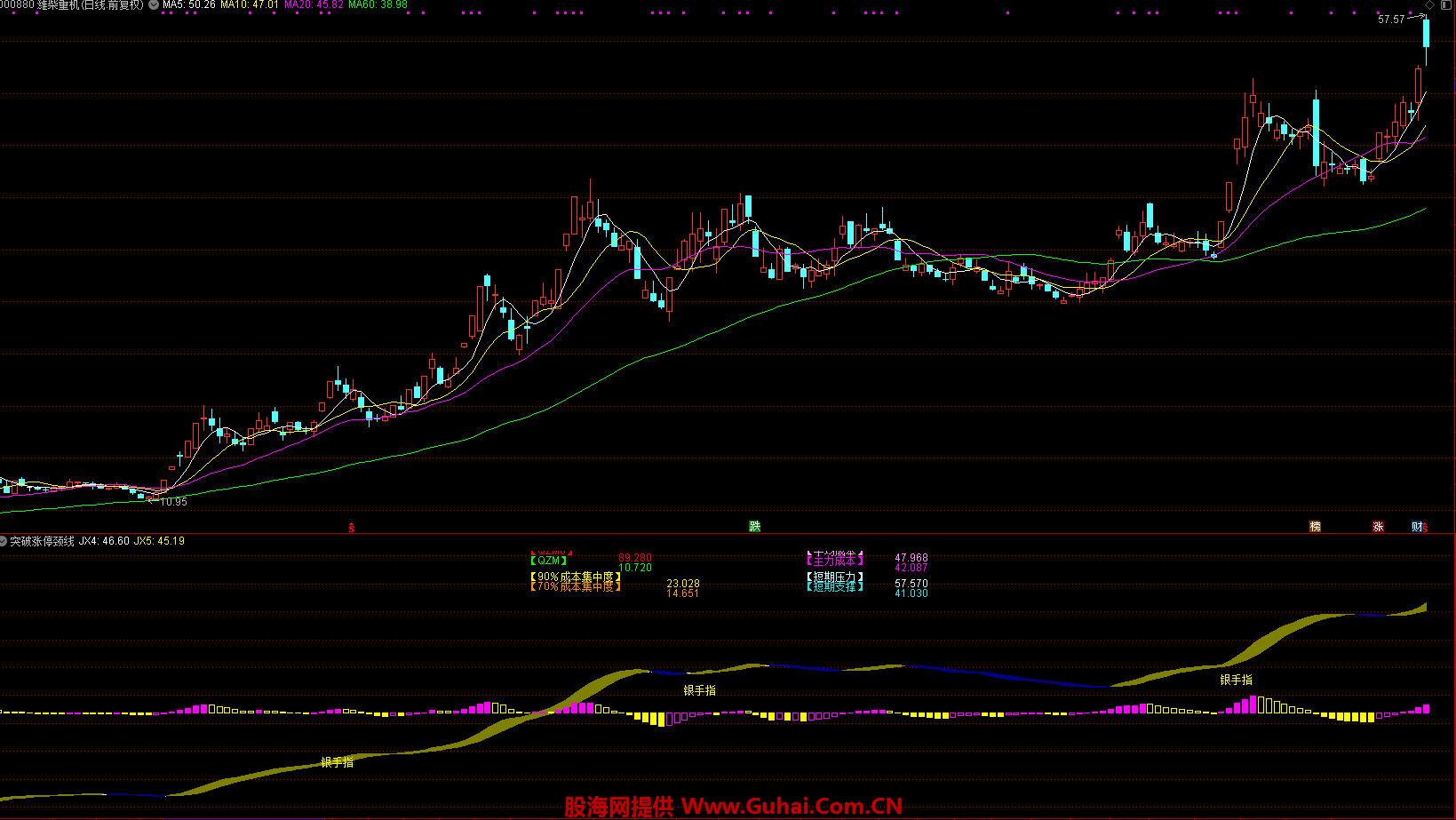Click the 榜 event marker
Image resolution: width=1456 pixels, height=820 pixels.
point(1315,526)
